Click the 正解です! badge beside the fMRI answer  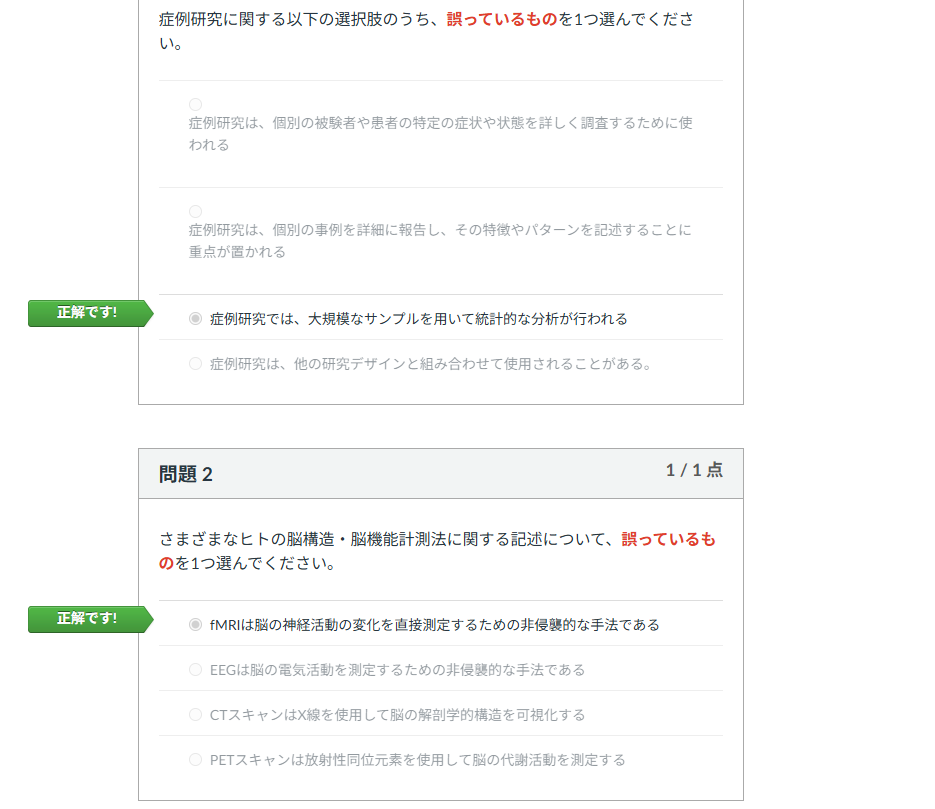point(88,619)
